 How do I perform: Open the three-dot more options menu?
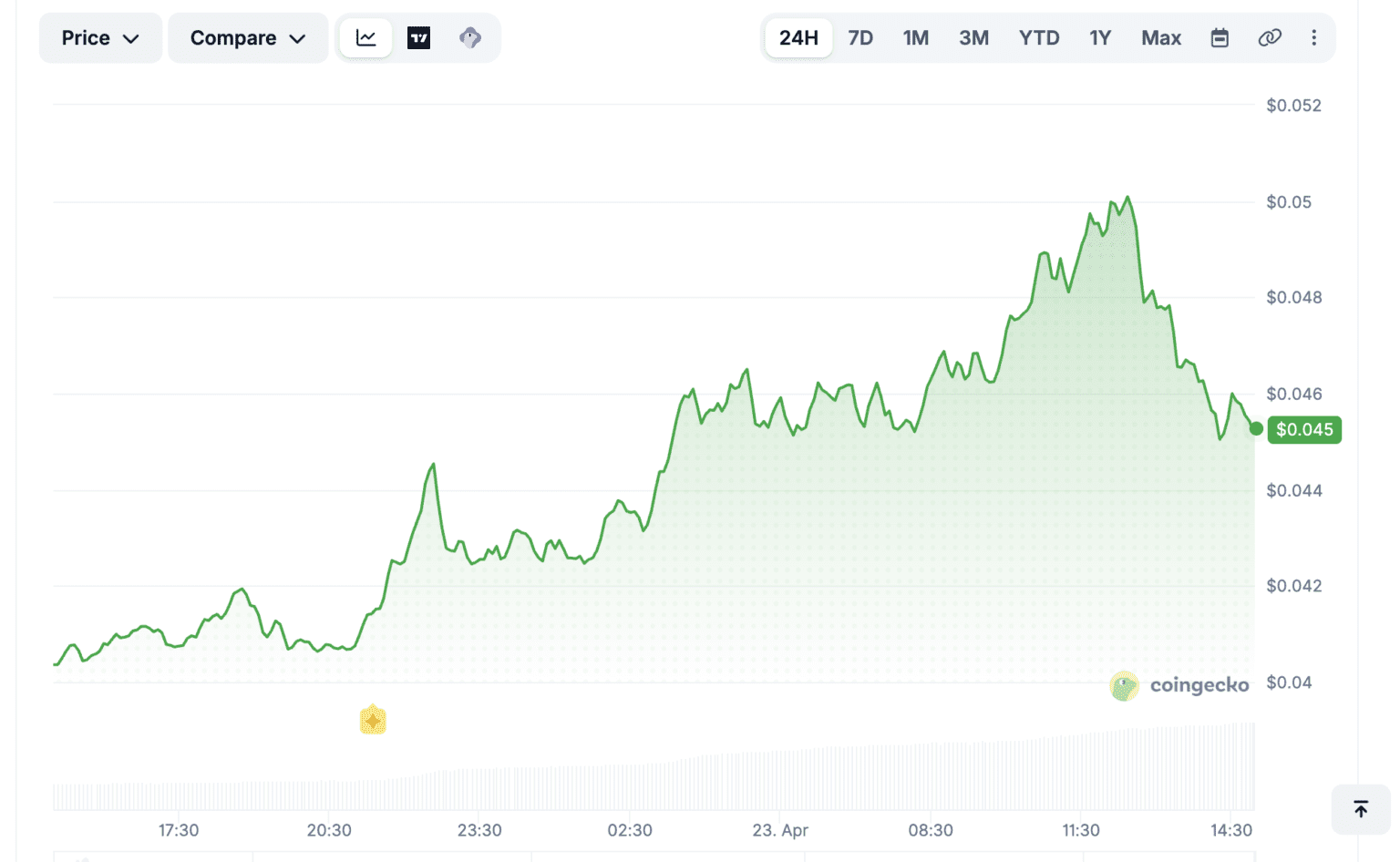1313,38
